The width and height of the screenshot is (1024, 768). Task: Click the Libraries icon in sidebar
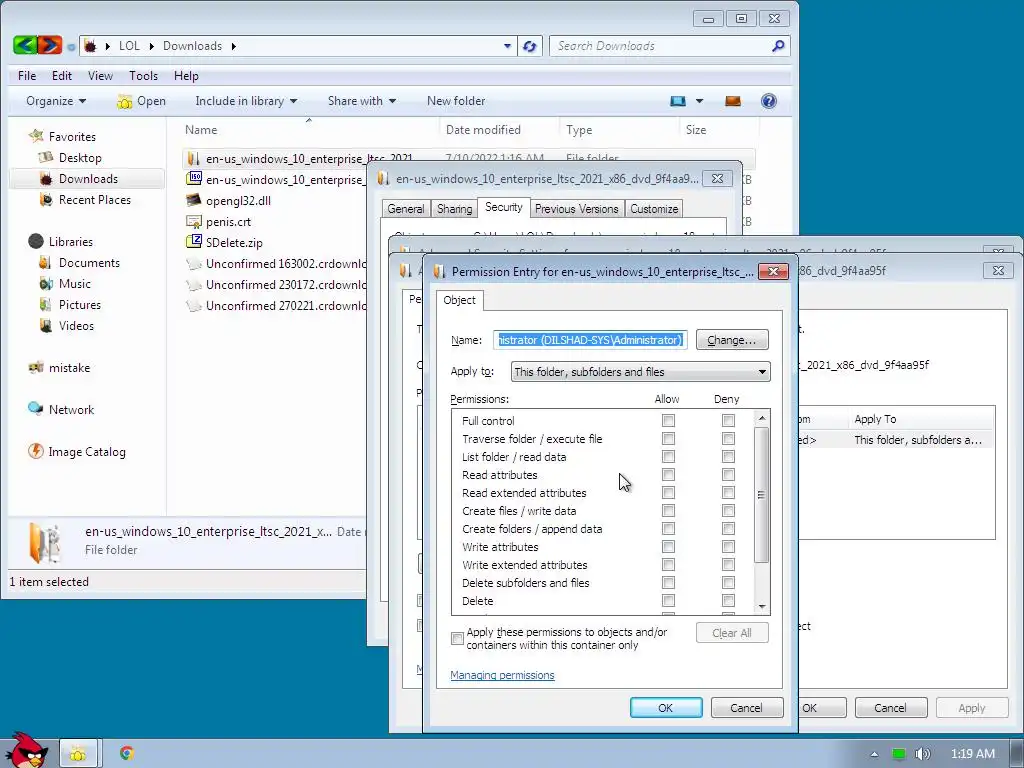click(x=36, y=241)
